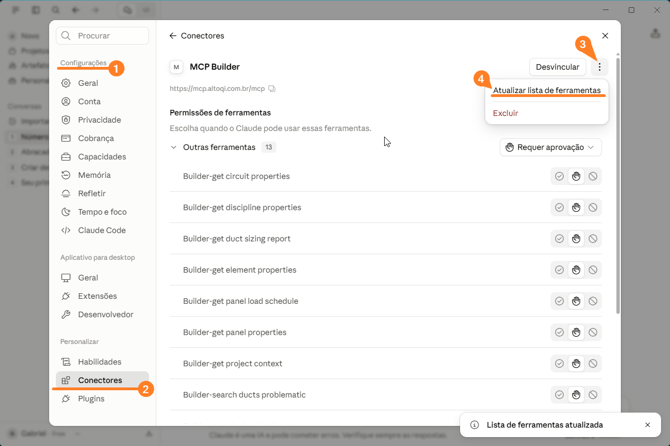Choose Excluir from the options menu

click(x=505, y=113)
